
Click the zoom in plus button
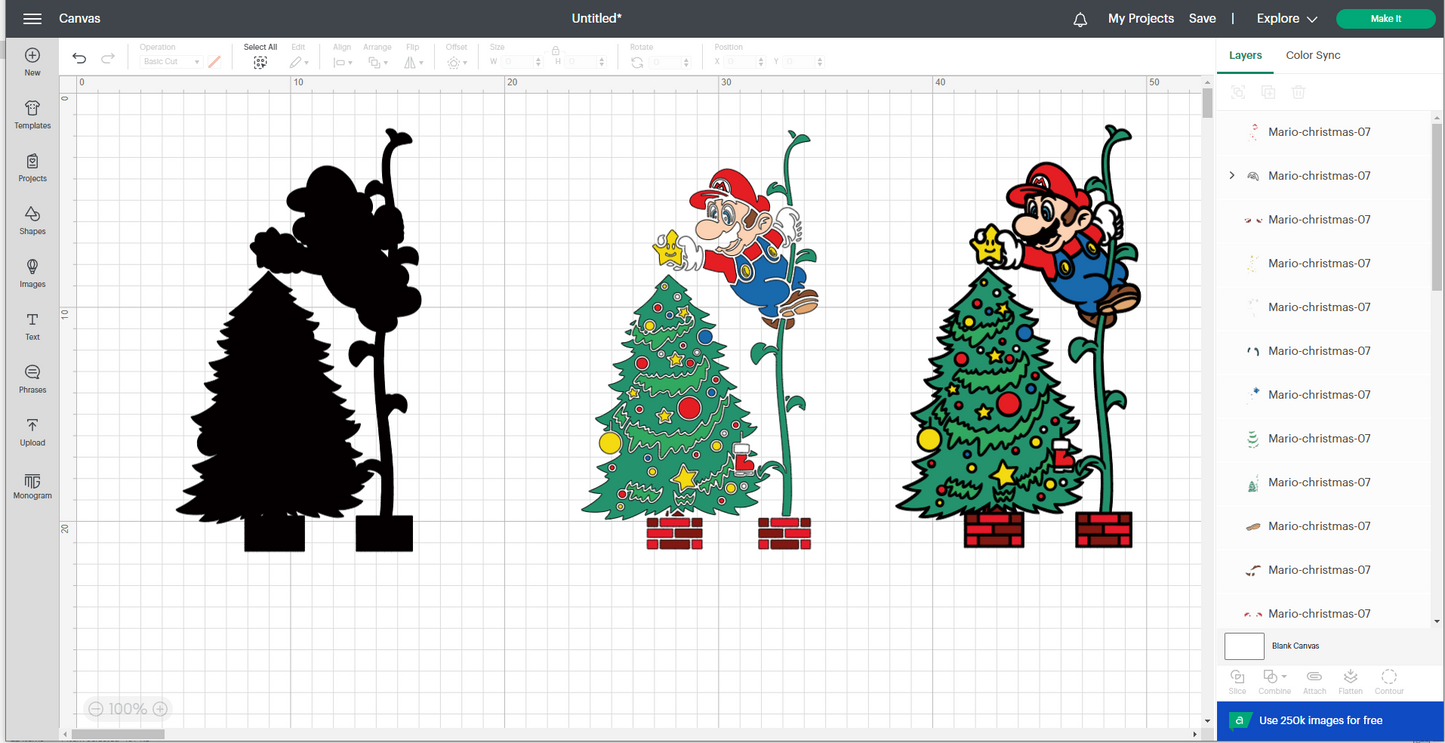(x=160, y=709)
